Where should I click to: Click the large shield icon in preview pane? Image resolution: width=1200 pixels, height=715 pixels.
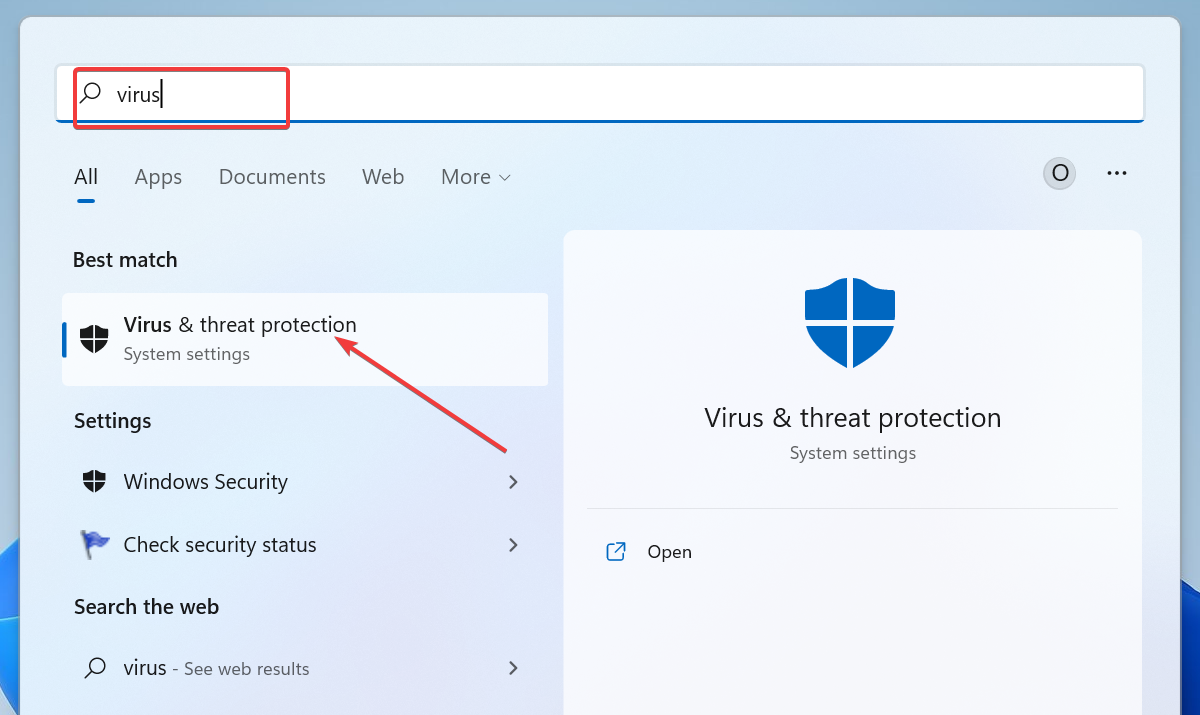pos(850,322)
